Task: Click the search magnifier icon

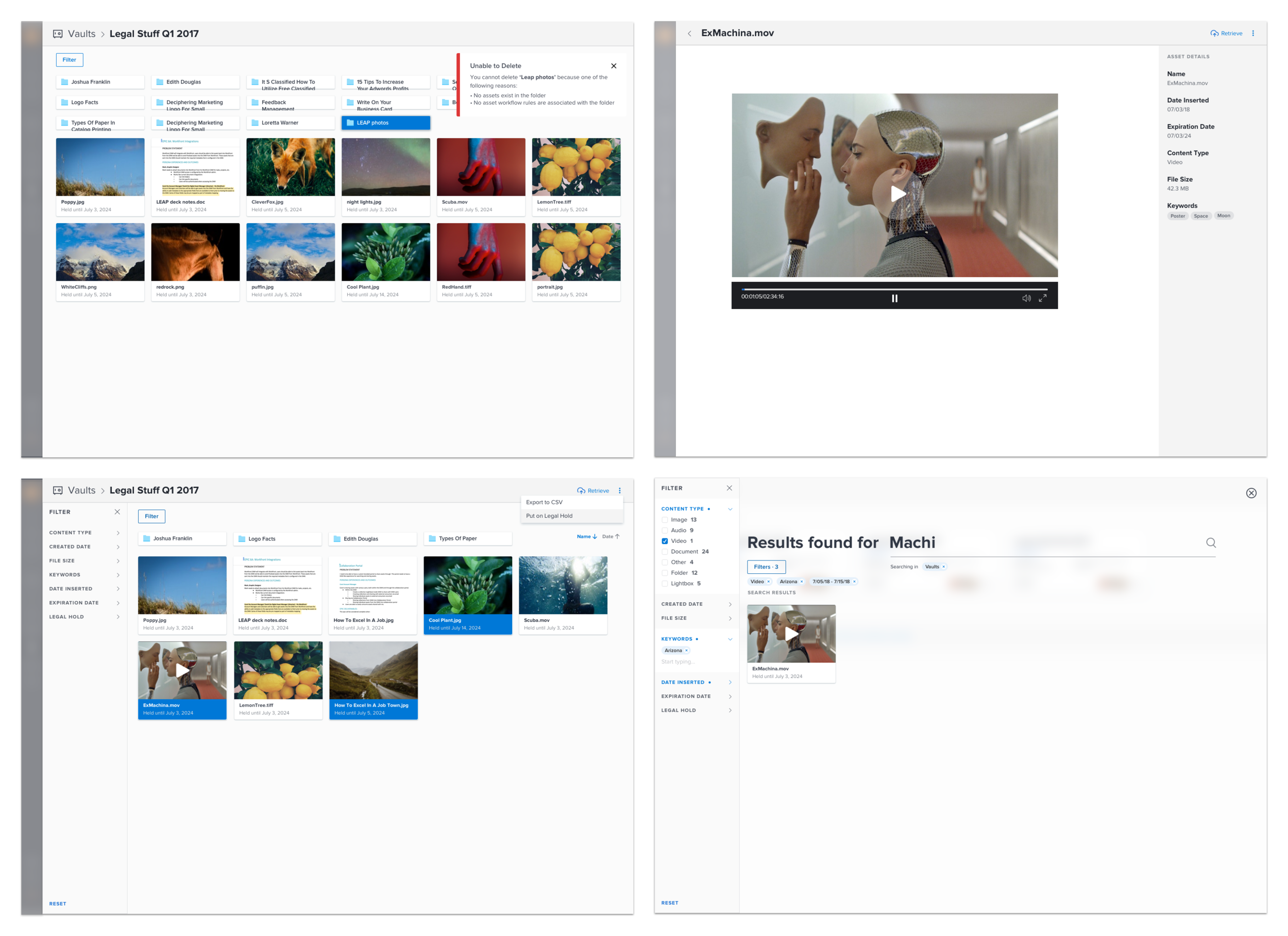Action: click(x=1211, y=543)
